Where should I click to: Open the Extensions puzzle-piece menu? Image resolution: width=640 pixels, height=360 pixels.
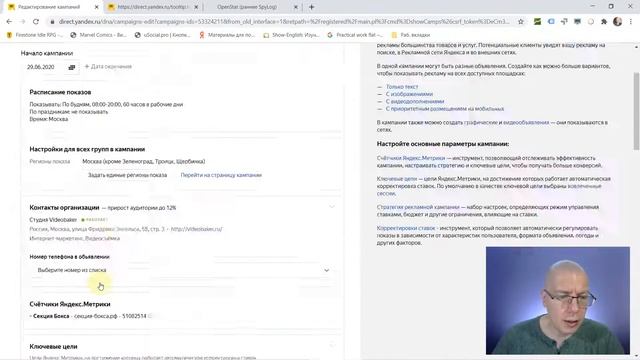click(604, 22)
